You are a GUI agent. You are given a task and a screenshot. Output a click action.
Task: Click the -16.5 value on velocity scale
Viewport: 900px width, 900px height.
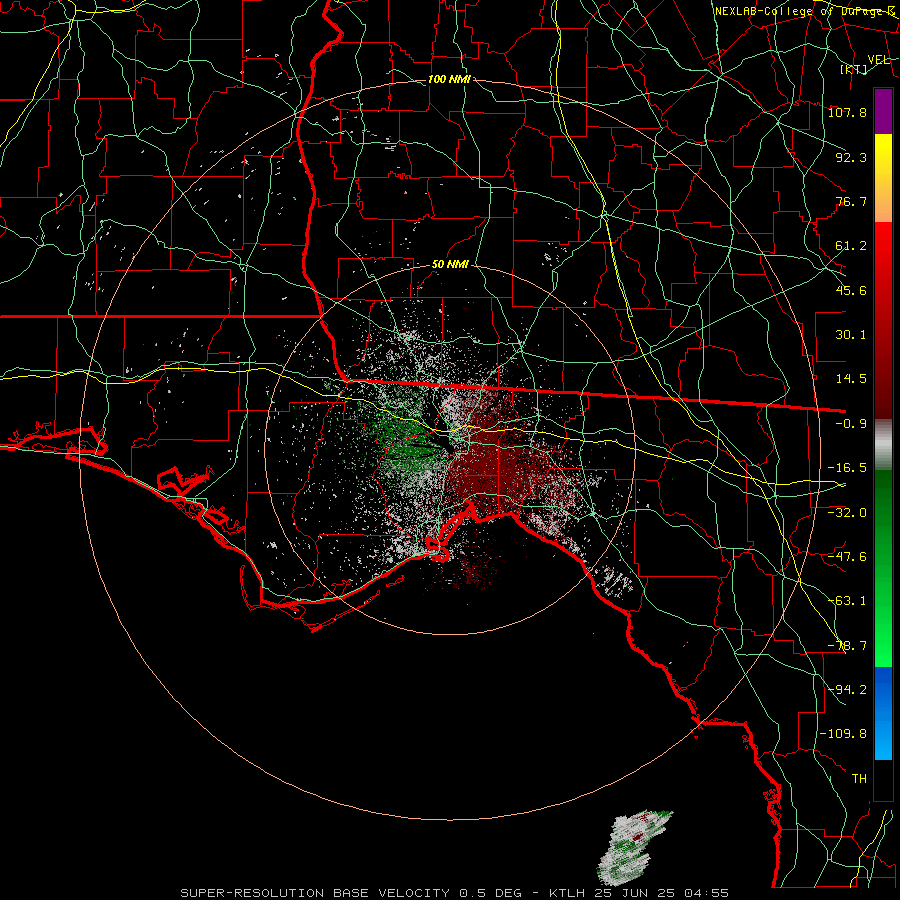(x=847, y=468)
